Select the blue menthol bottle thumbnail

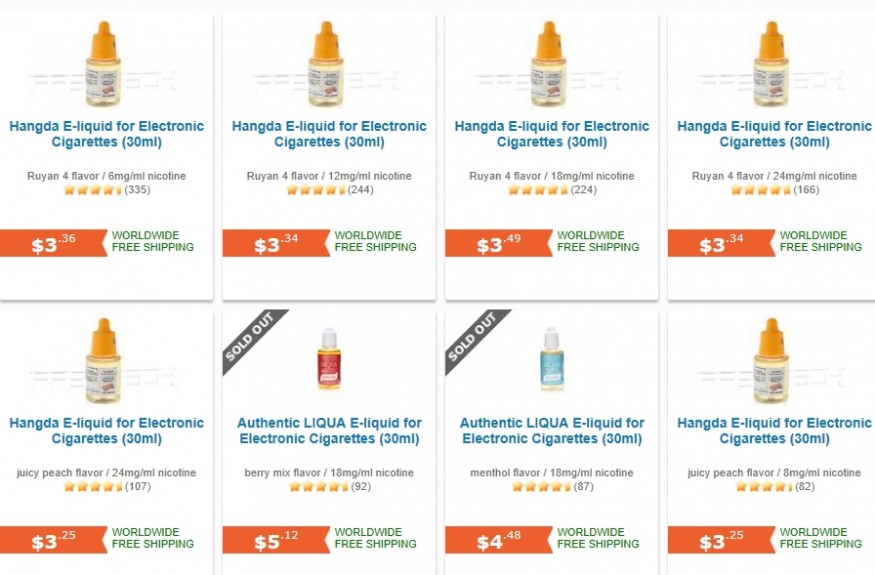[x=551, y=358]
